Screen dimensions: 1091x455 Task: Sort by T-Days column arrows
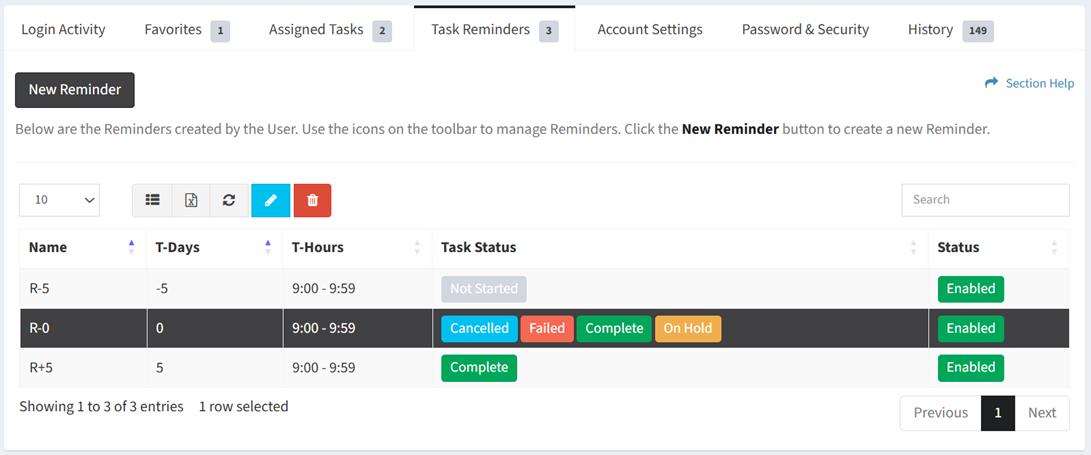coord(268,248)
